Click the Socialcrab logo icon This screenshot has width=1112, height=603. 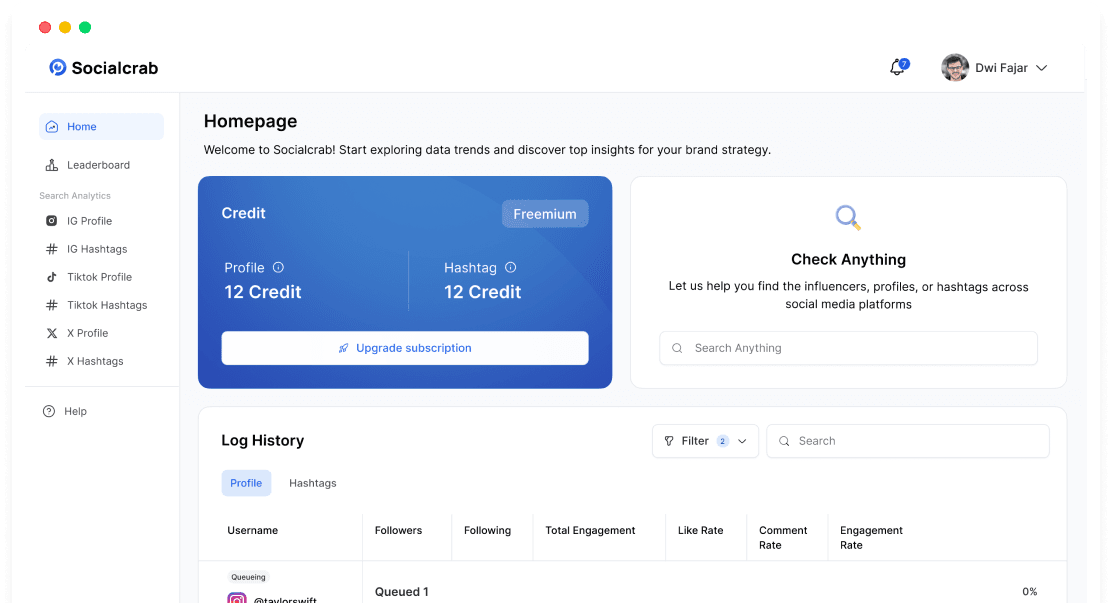58,67
